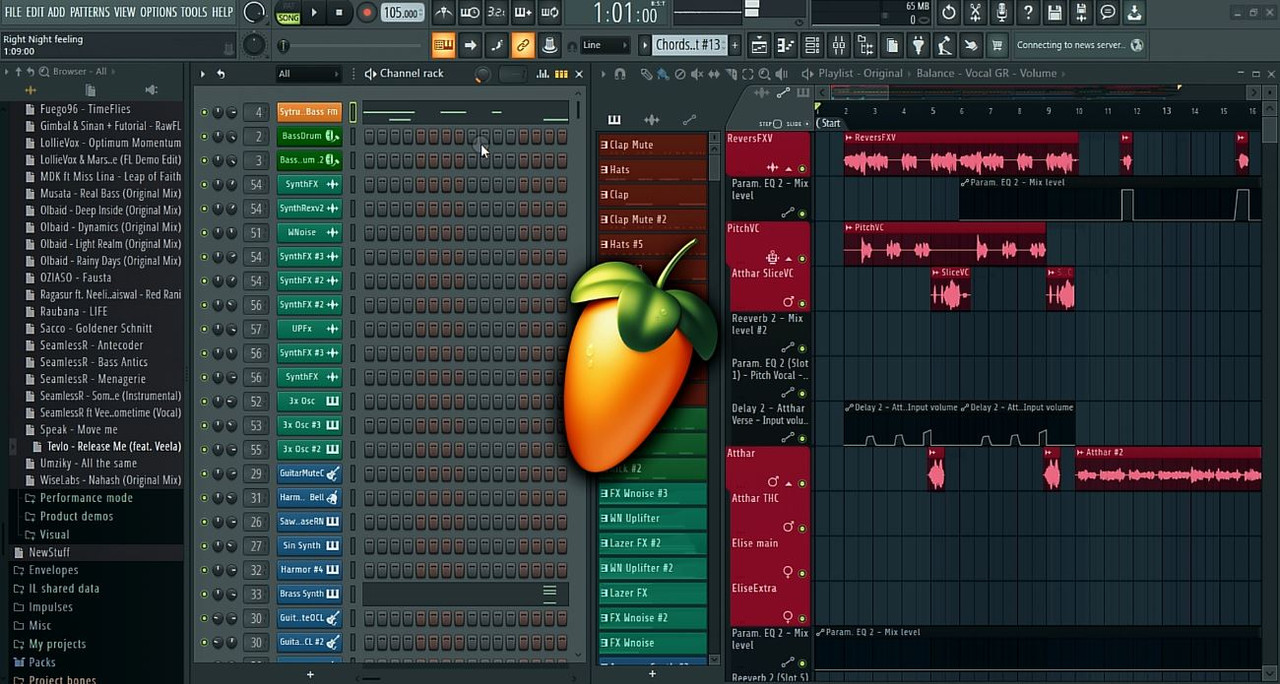This screenshot has height=684, width=1280.
Task: Open the content library cart icon
Action: [997, 45]
